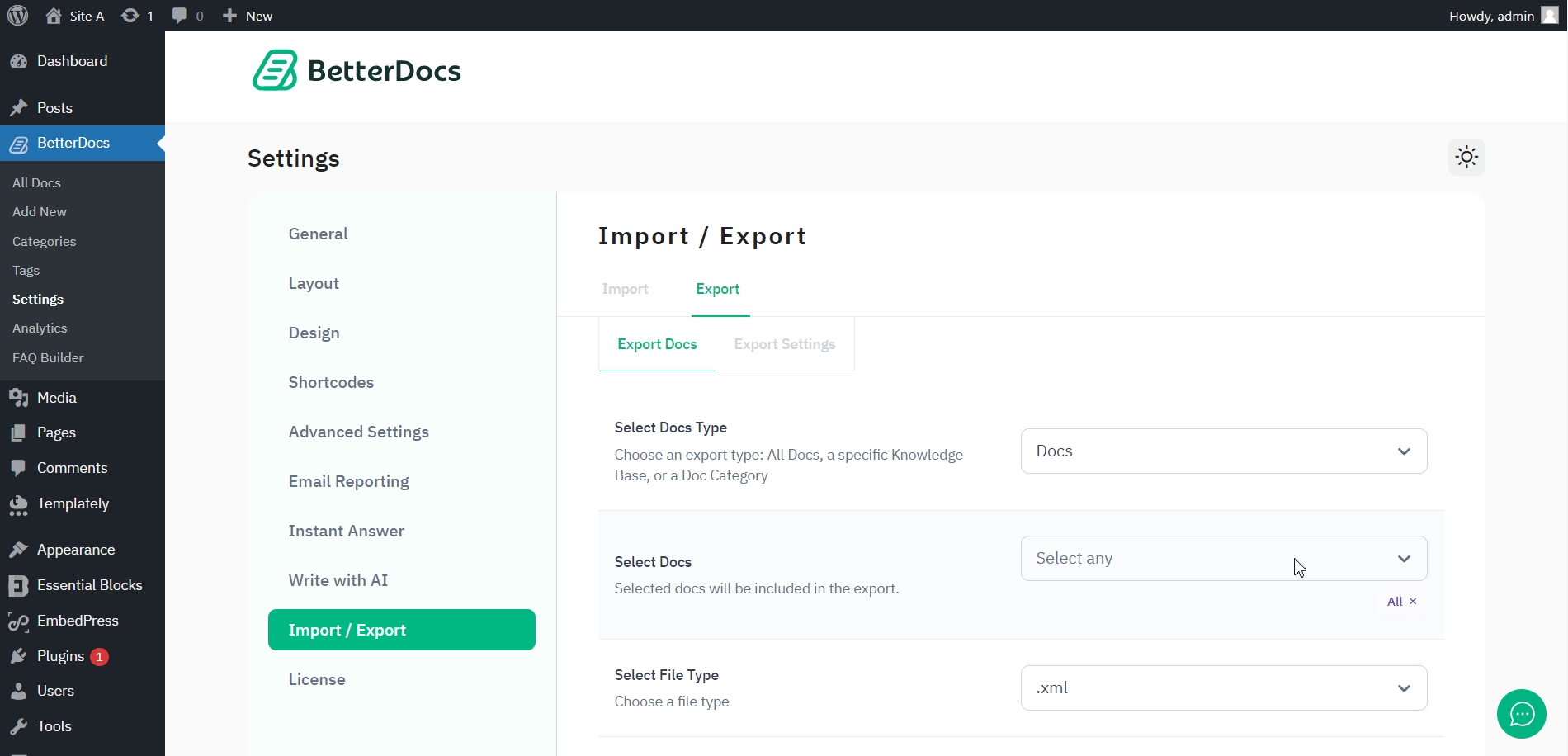The height and width of the screenshot is (756, 1568).
Task: Open the Templately sidebar icon
Action: pyautogui.click(x=20, y=503)
